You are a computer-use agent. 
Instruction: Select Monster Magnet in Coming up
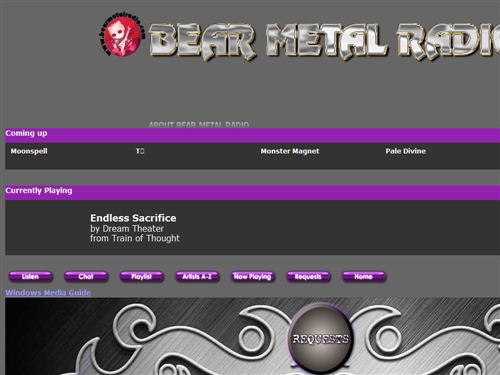pyautogui.click(x=290, y=151)
